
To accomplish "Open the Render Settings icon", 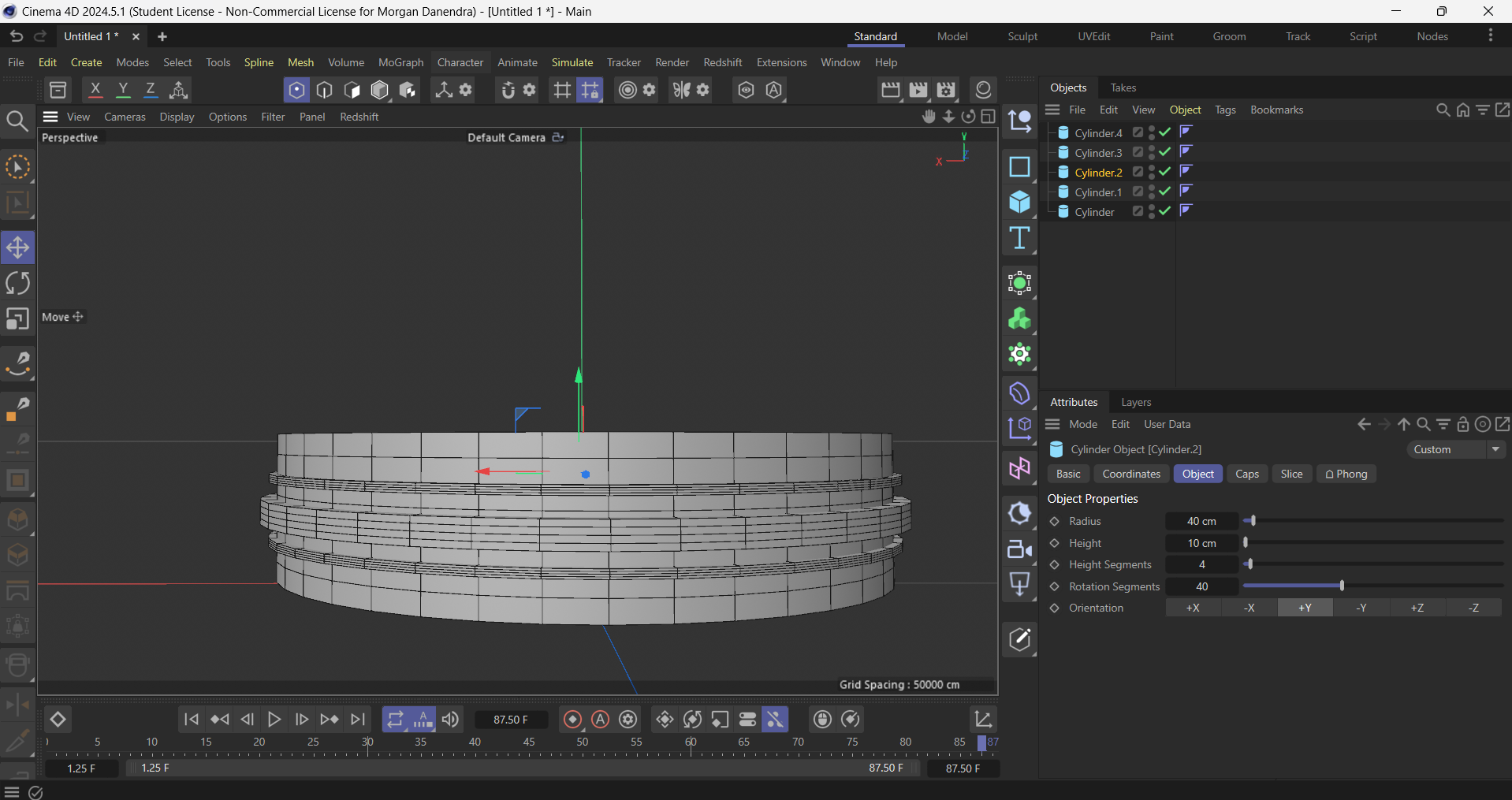I will [x=946, y=90].
